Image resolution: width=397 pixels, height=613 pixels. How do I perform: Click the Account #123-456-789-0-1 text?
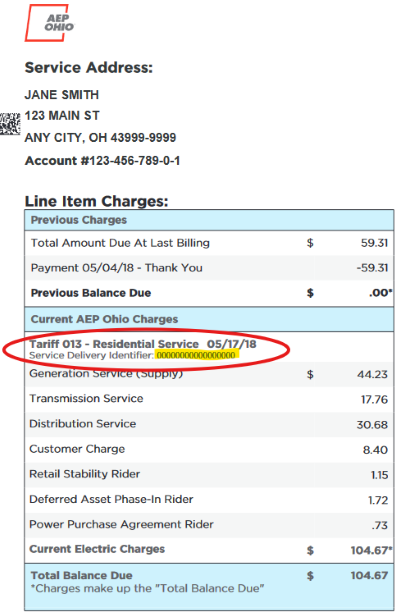(102, 161)
